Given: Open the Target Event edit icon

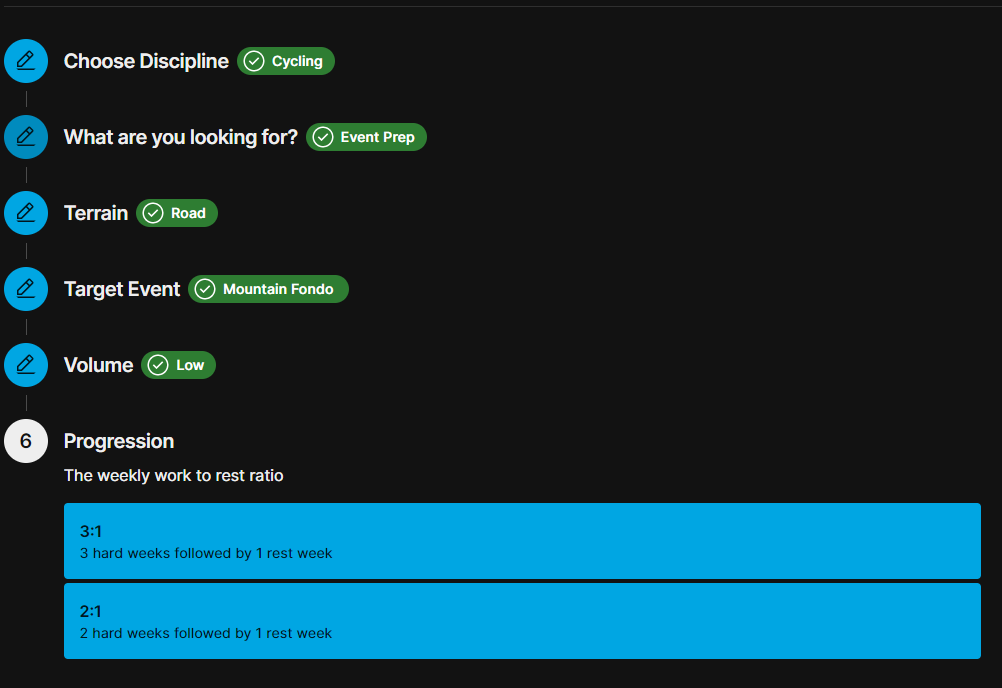Looking at the screenshot, I should point(26,289).
